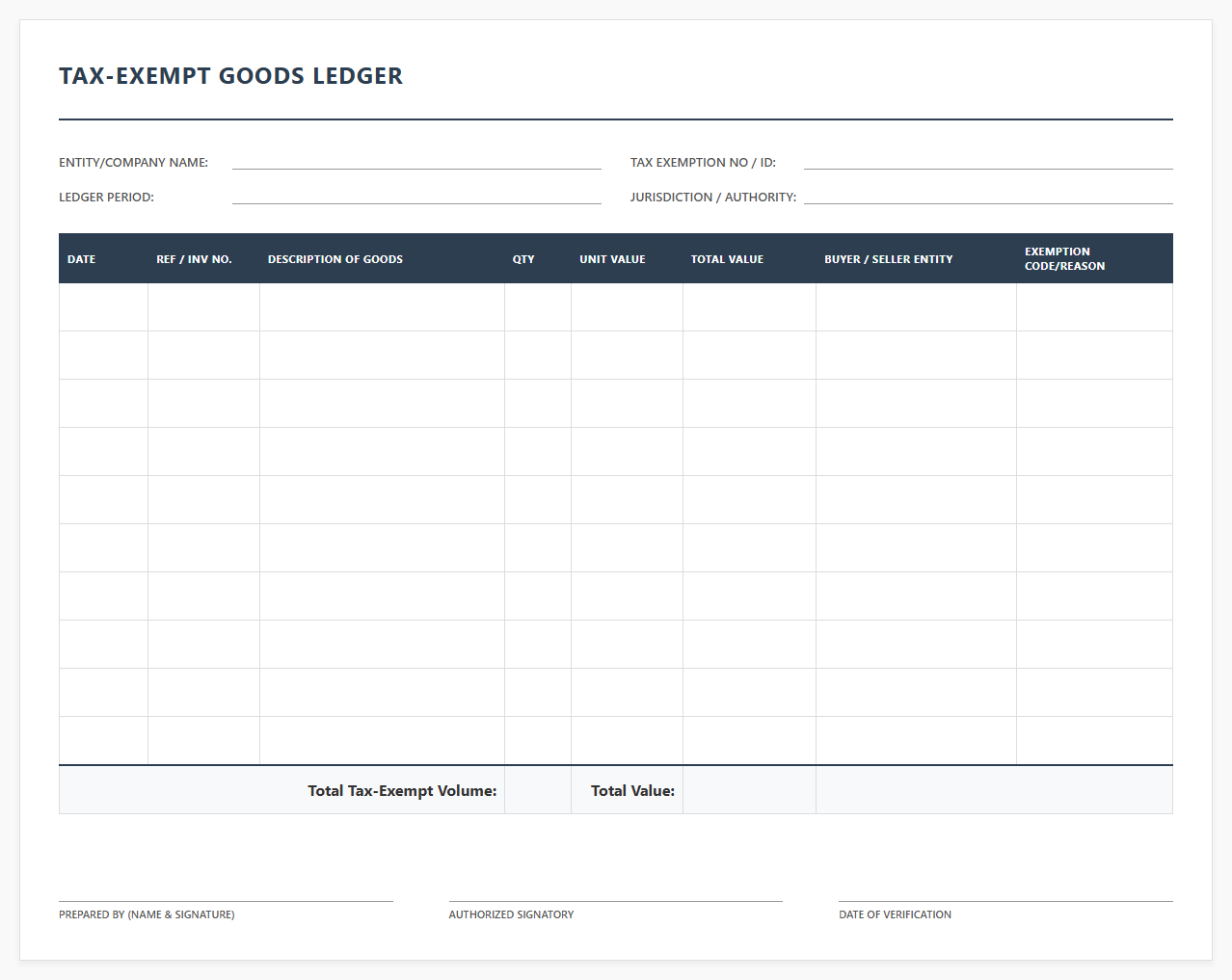Click the TOTAL VALUE column header
The height and width of the screenshot is (980, 1232).
click(749, 258)
